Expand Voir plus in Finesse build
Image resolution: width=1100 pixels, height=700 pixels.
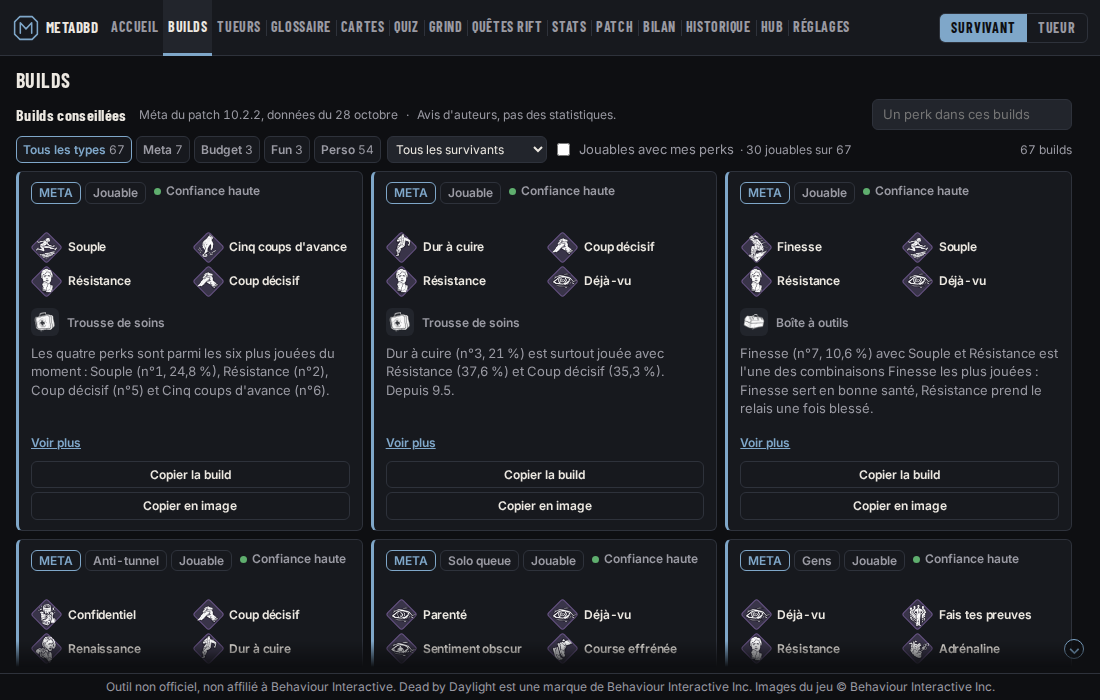click(x=765, y=443)
